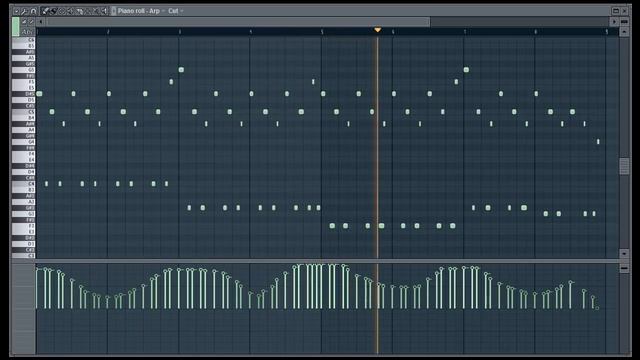Open the piano roll options menu arrow
The image size is (640, 360).
(17, 11)
